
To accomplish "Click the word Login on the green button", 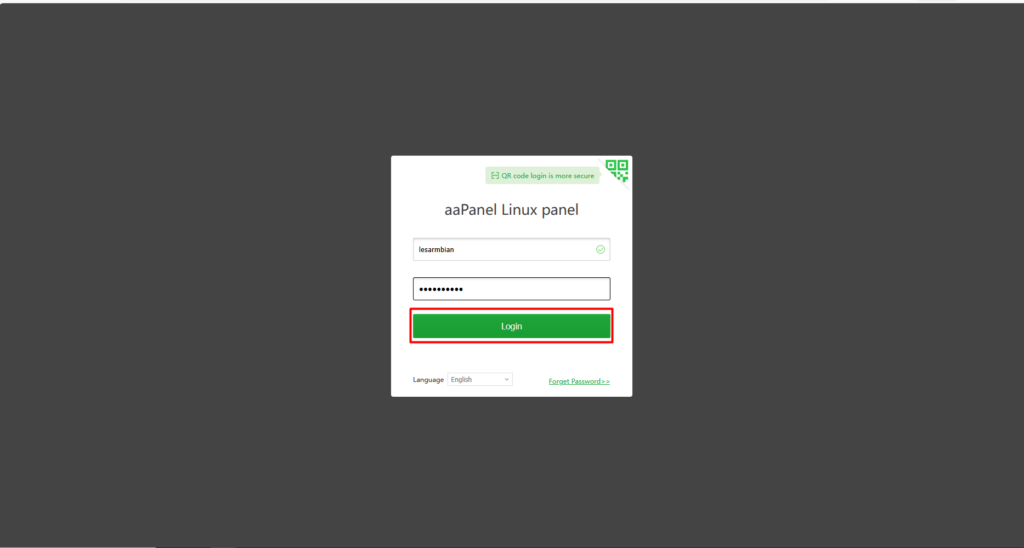I will [x=511, y=326].
